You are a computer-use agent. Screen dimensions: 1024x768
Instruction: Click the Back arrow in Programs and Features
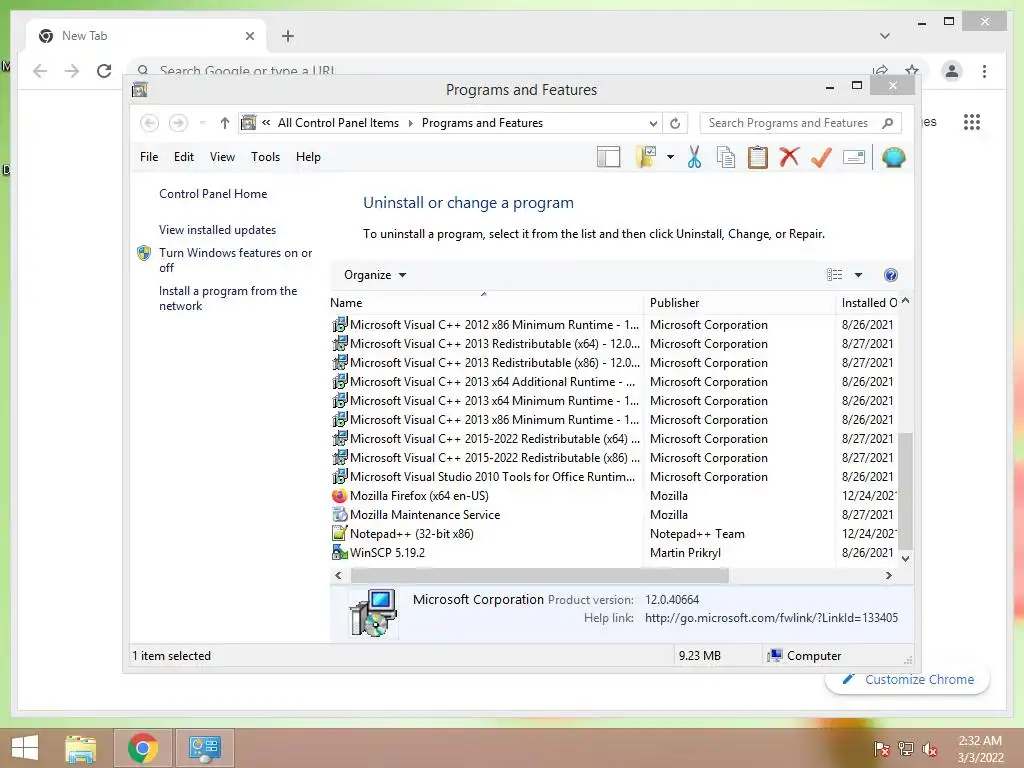pos(150,123)
